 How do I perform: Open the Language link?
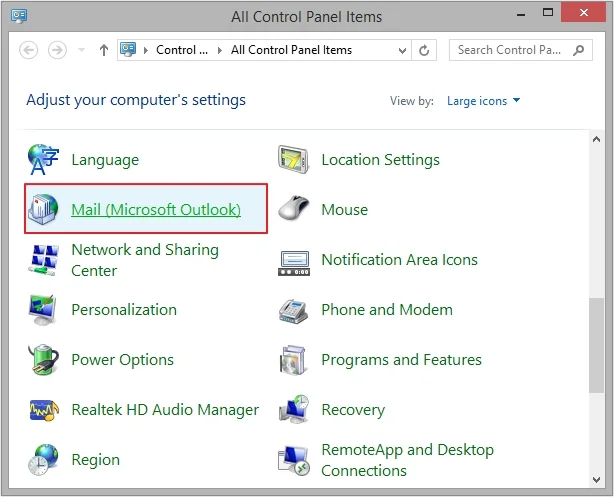point(105,160)
